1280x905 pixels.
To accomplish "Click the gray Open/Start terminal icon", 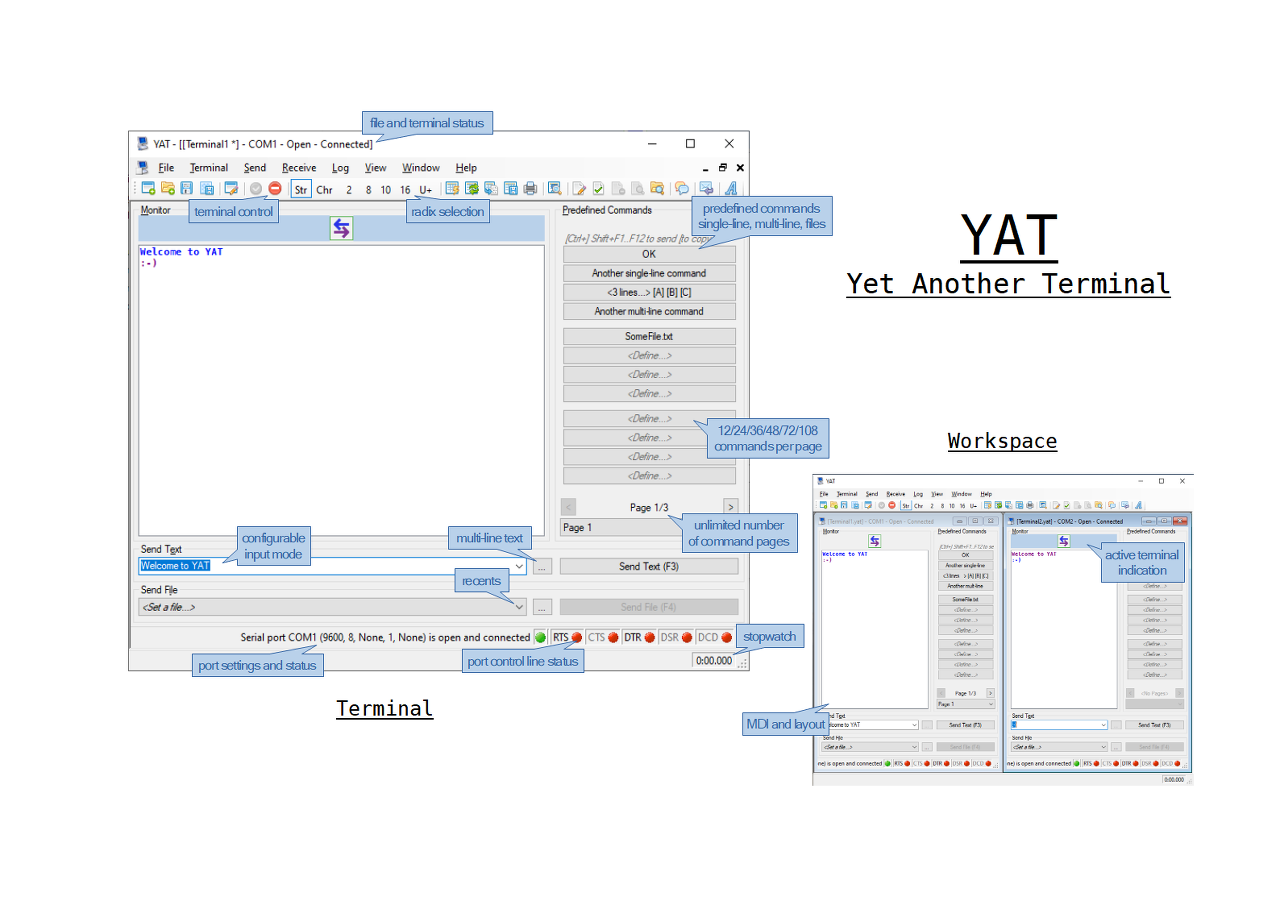I will click(x=256, y=188).
